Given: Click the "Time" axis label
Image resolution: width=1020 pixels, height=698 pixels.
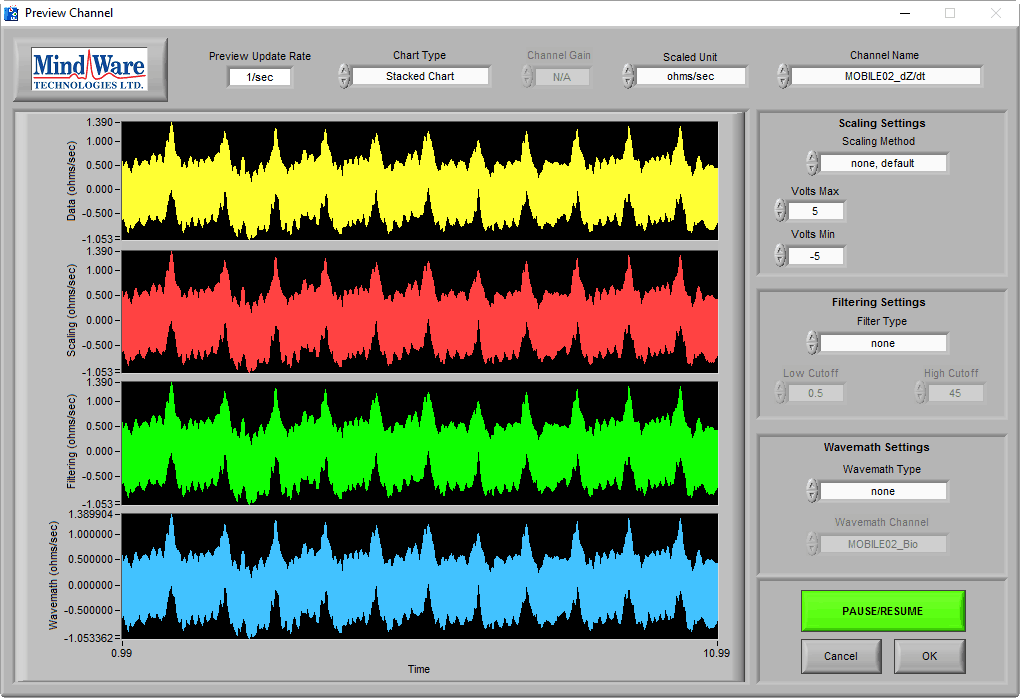Looking at the screenshot, I should (x=419, y=669).
